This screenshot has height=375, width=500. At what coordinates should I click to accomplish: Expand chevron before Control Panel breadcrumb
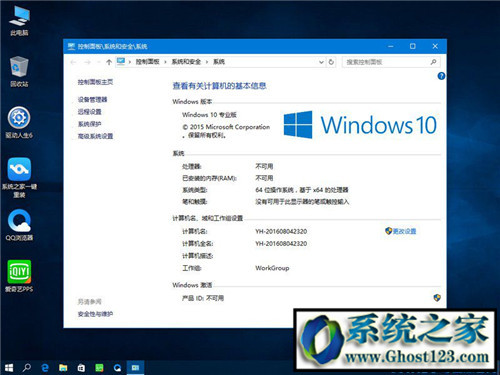pos(129,62)
